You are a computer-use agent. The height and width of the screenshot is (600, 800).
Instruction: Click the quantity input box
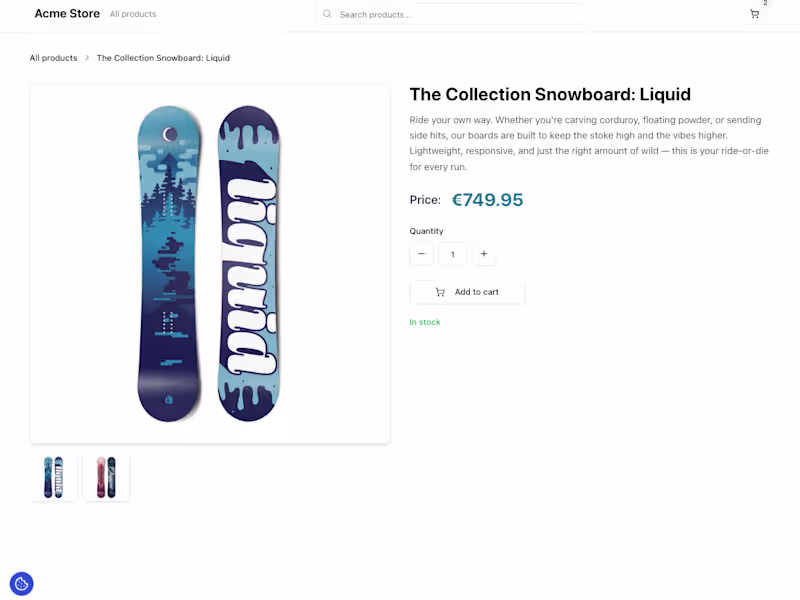point(452,254)
